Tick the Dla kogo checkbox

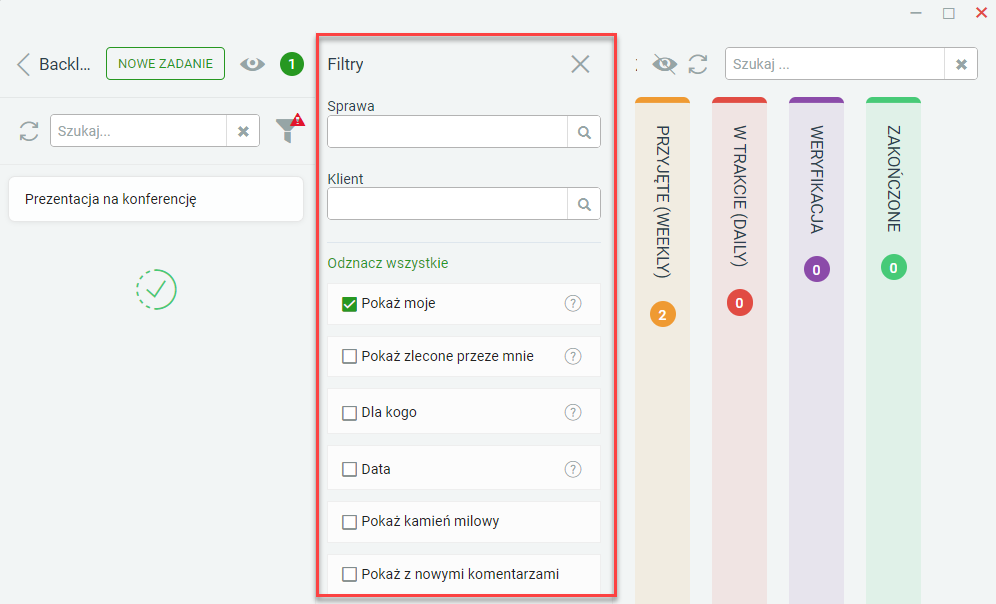(349, 413)
